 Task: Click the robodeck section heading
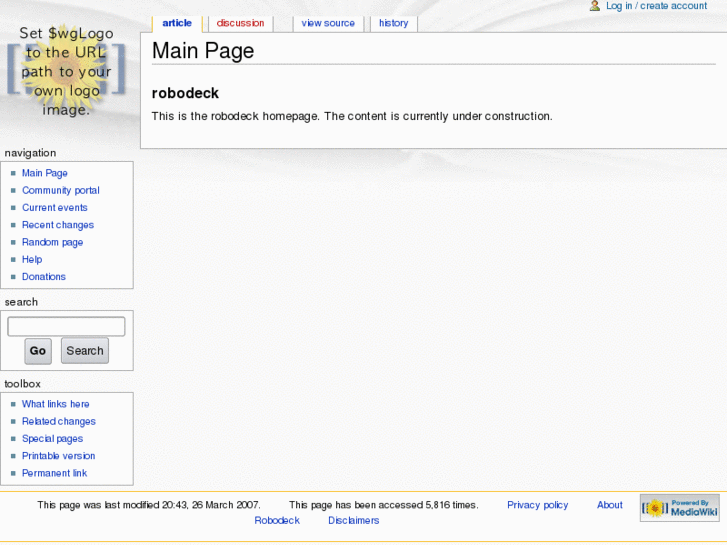(185, 93)
